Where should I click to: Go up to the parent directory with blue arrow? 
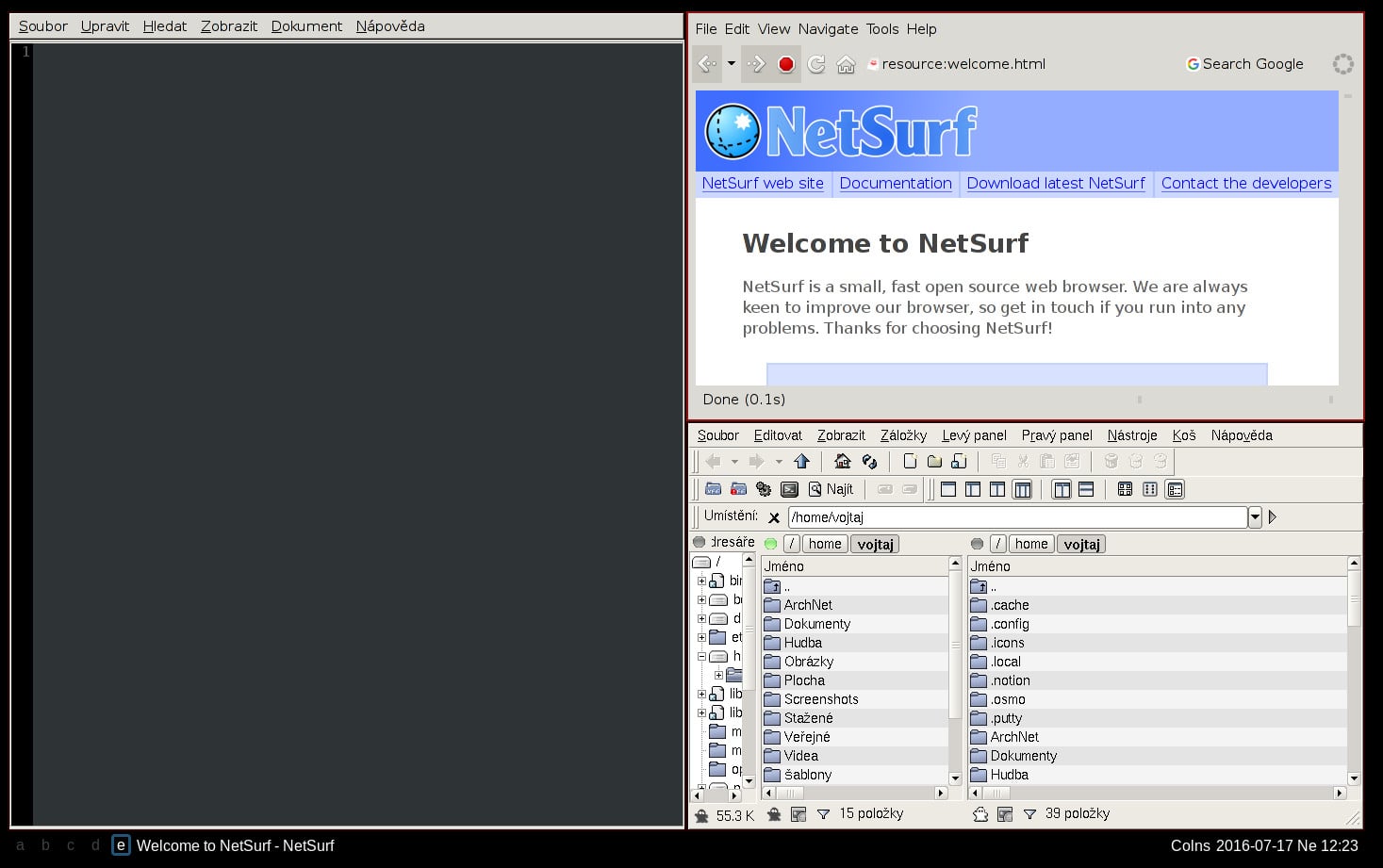801,461
